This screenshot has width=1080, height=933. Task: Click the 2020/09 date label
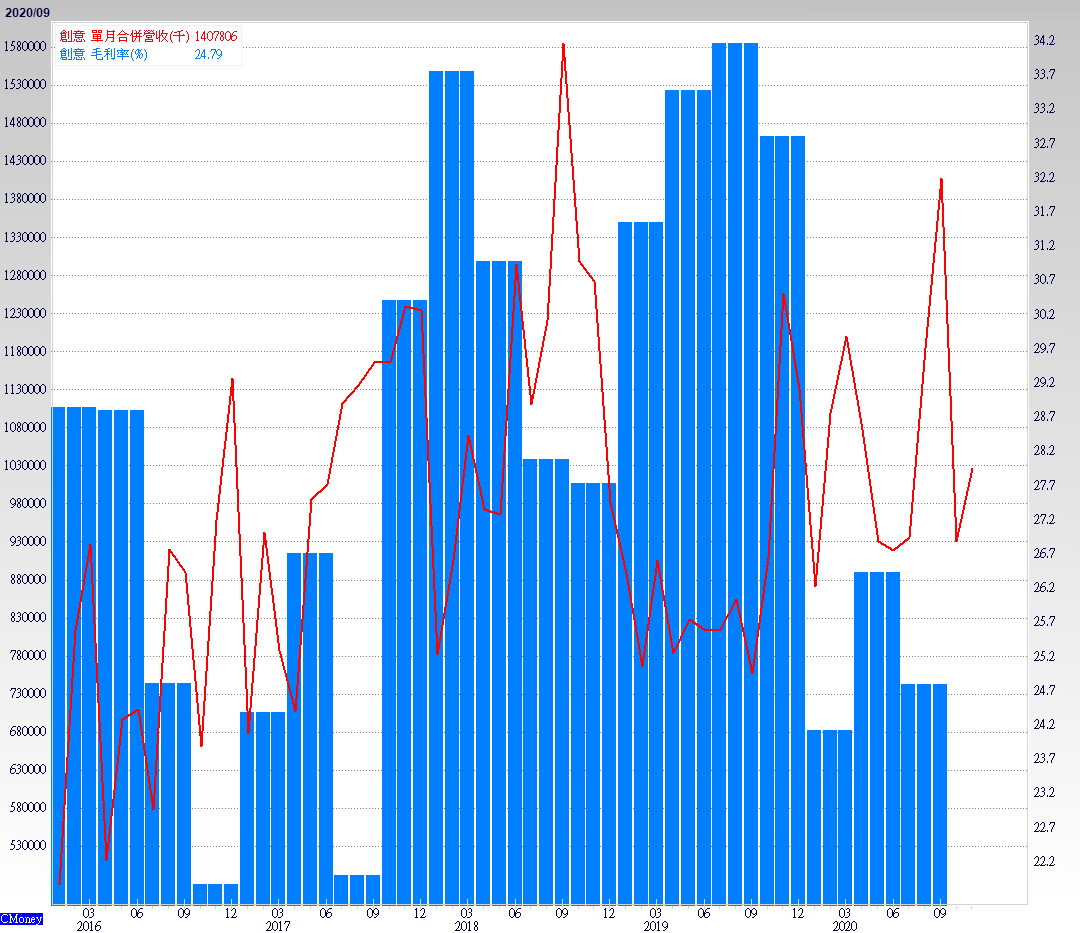click(x=27, y=11)
